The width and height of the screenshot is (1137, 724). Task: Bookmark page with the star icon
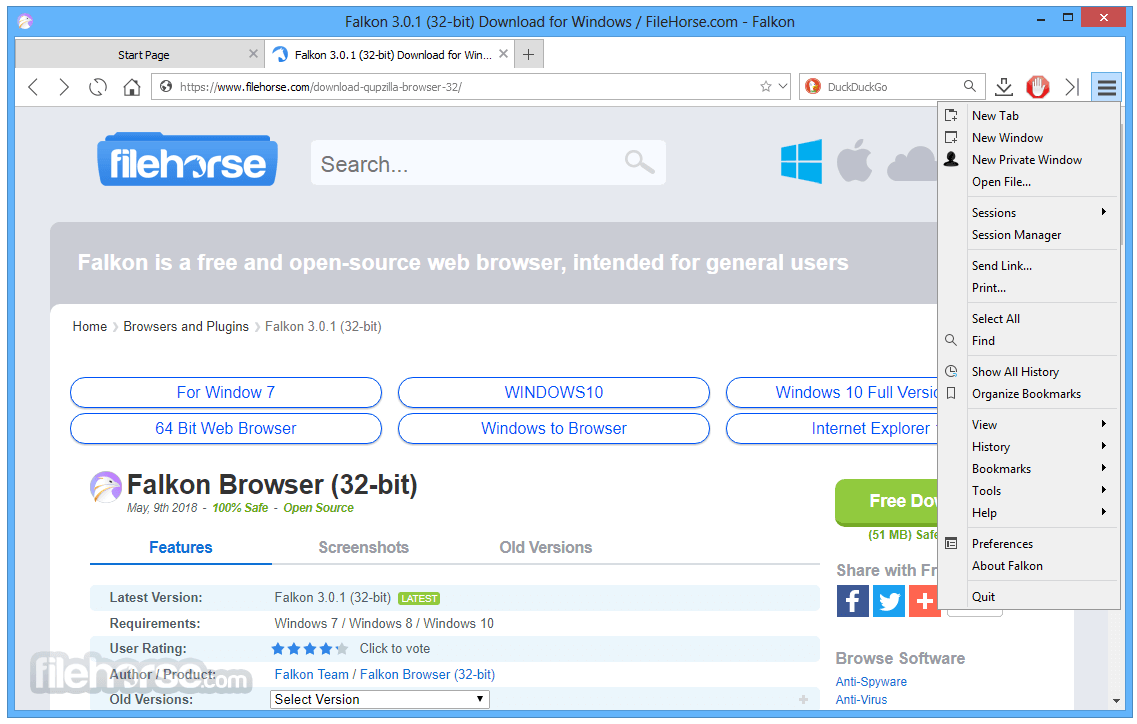(x=766, y=86)
